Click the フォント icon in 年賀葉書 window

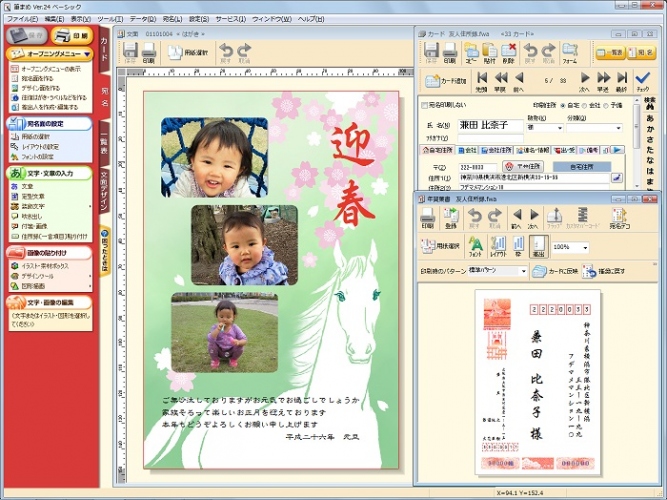[x=475, y=246]
